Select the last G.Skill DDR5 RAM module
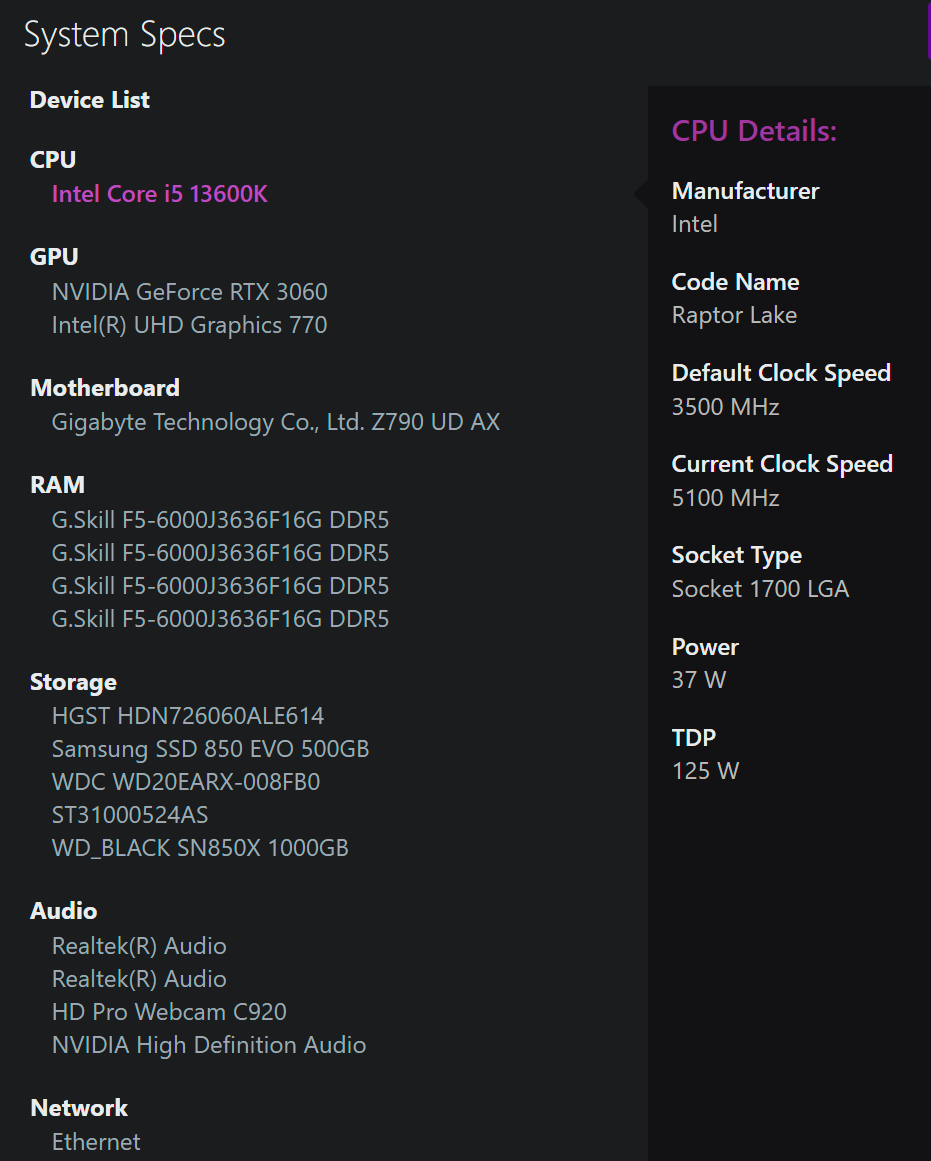Image resolution: width=931 pixels, height=1161 pixels. [x=220, y=619]
